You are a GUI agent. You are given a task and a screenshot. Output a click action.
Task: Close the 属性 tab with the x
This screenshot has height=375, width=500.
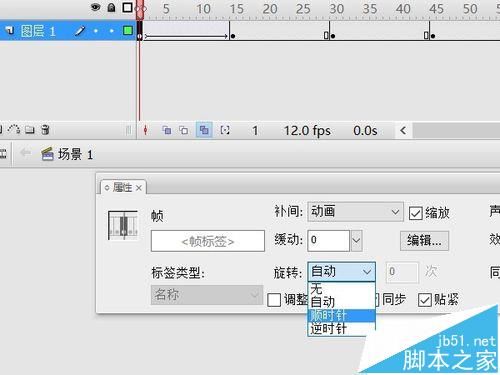point(139,188)
